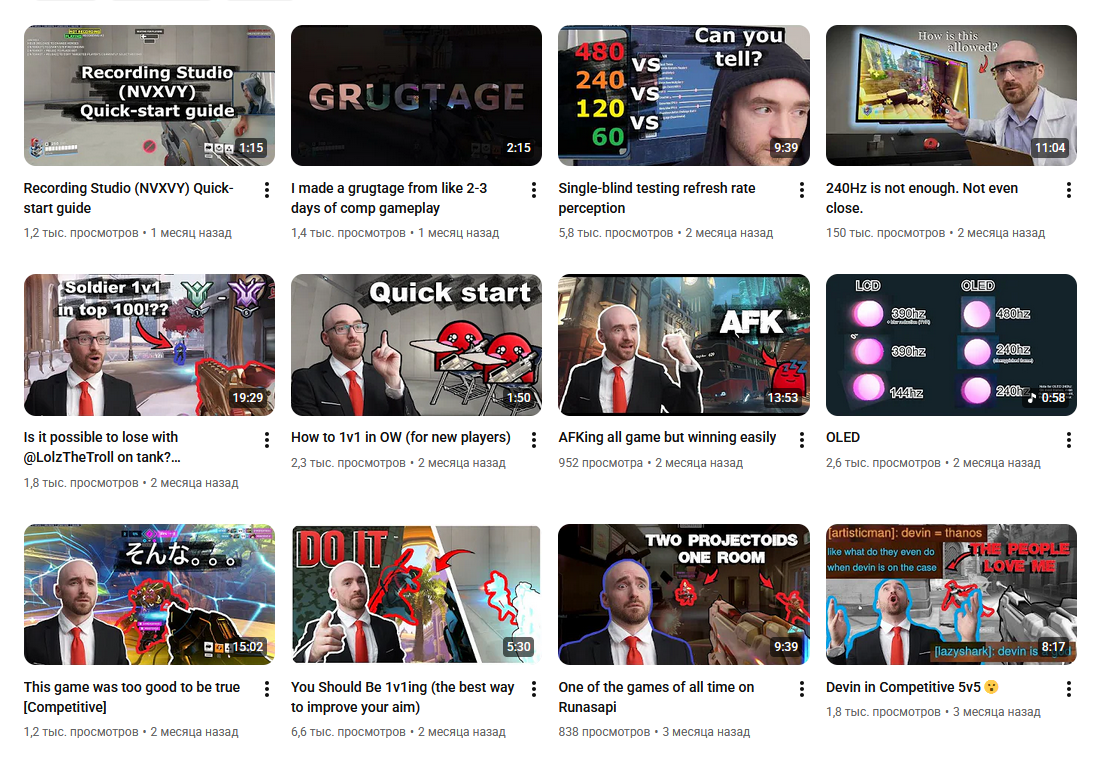
Task: Open the 480 vs 240 refresh rate thumbnail
Action: (x=683, y=95)
